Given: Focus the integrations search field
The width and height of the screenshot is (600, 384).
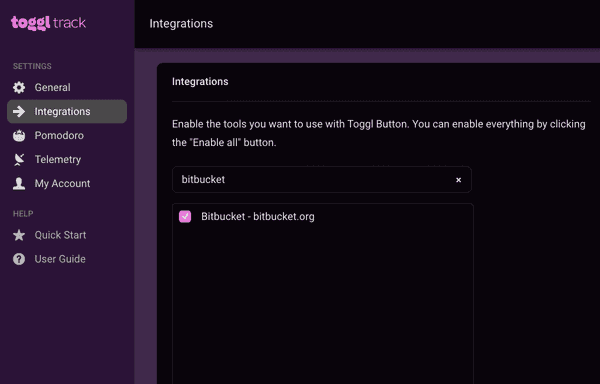Looking at the screenshot, I should (x=322, y=179).
